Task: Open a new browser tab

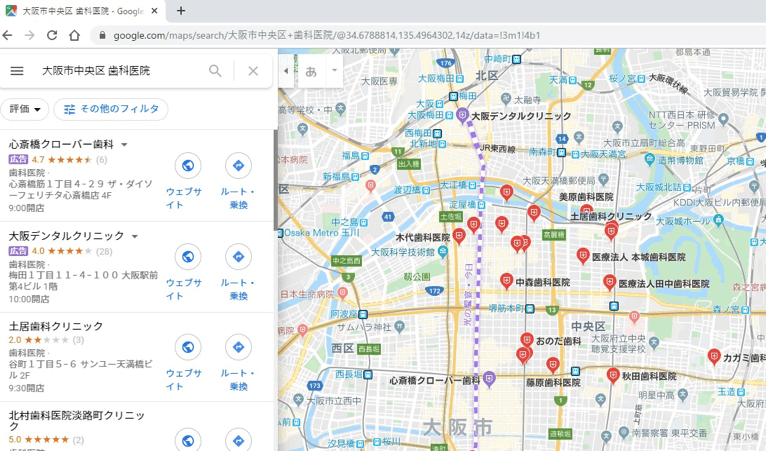Action: (181, 11)
